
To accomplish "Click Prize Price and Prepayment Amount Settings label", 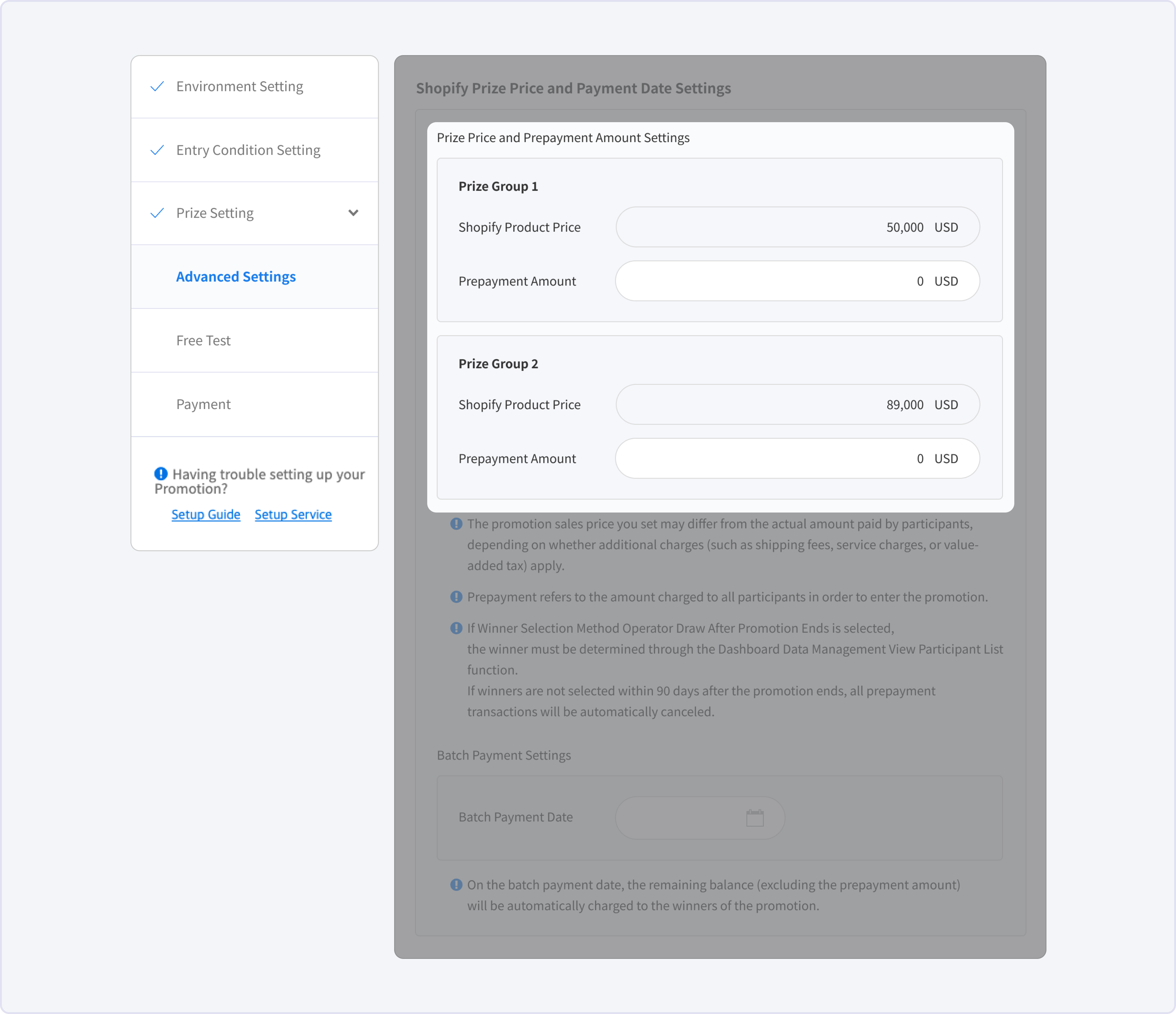I will [563, 138].
